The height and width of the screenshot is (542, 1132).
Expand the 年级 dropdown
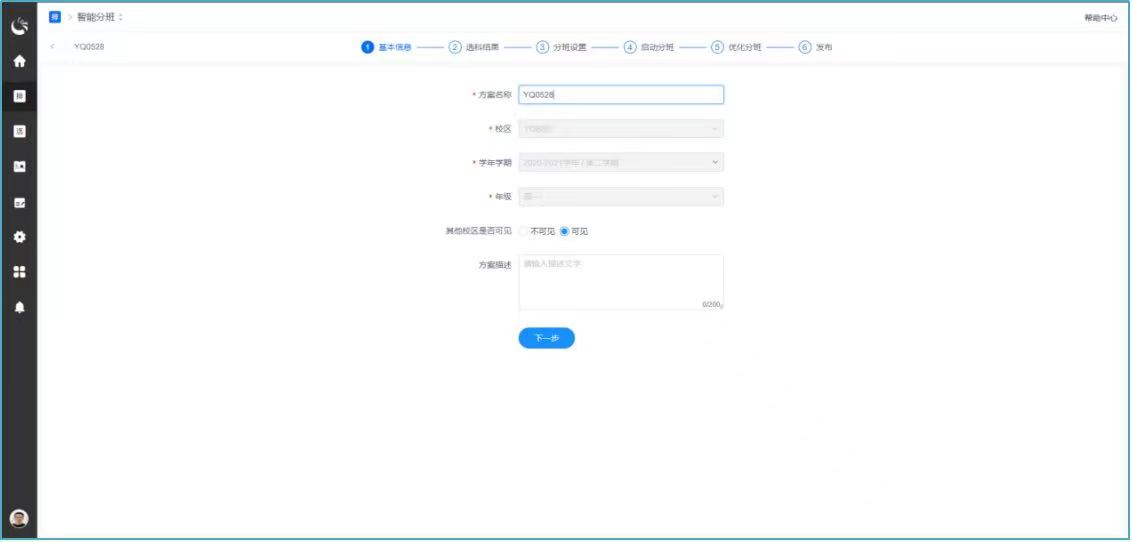coord(620,197)
